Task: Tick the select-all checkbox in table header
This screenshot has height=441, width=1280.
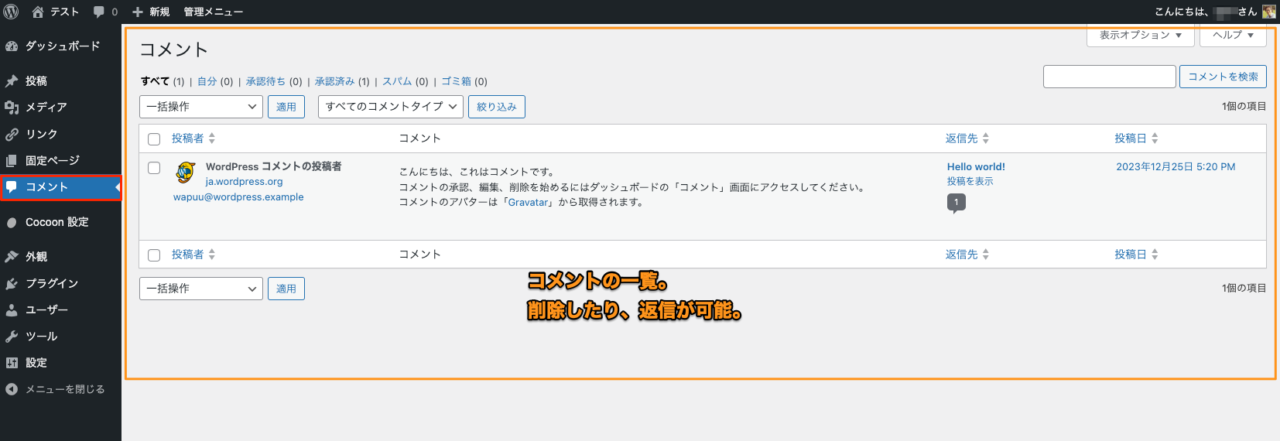Action: point(154,139)
